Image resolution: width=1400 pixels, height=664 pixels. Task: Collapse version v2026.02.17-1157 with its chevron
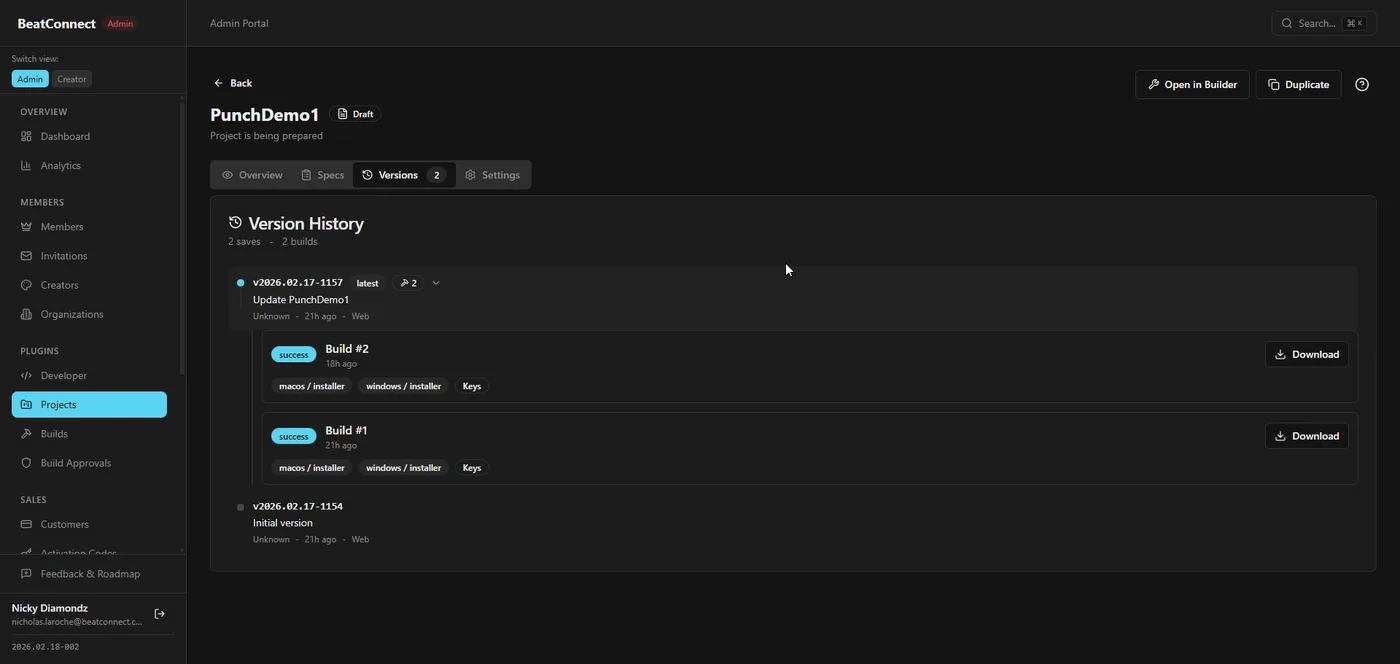pos(433,281)
